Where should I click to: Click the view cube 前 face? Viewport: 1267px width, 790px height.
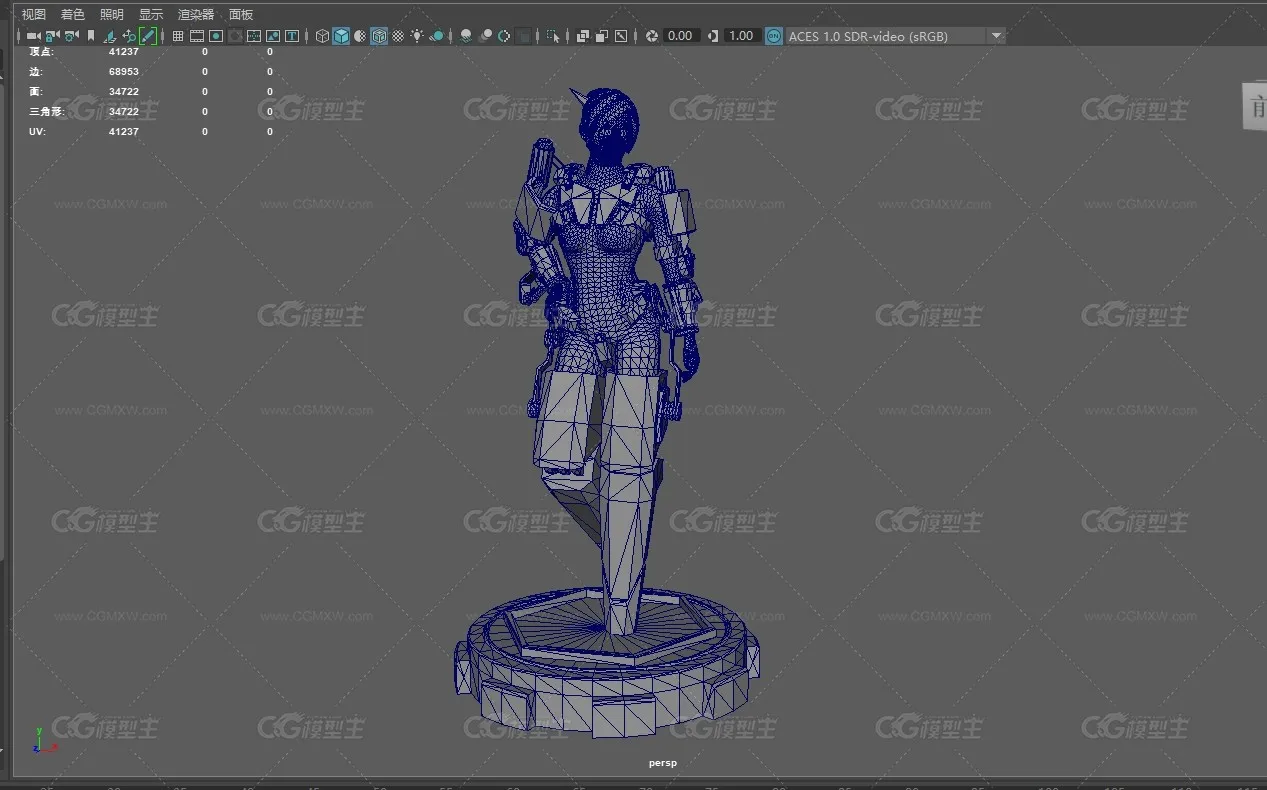[x=1254, y=107]
